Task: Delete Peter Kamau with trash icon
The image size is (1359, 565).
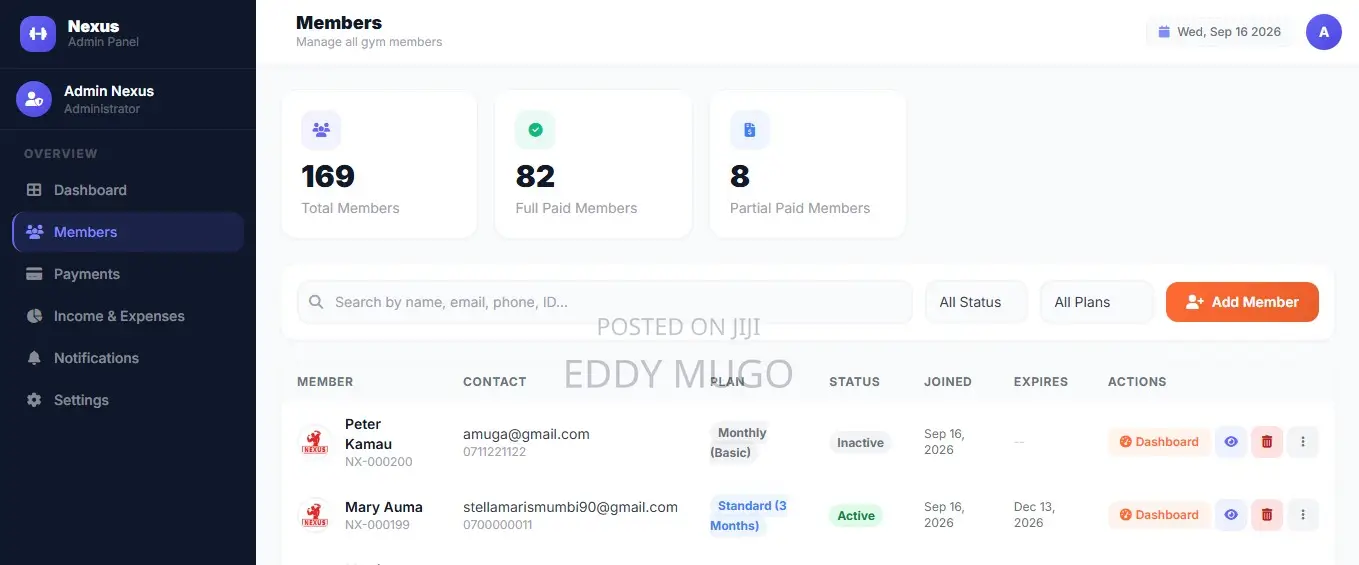Action: click(x=1267, y=442)
